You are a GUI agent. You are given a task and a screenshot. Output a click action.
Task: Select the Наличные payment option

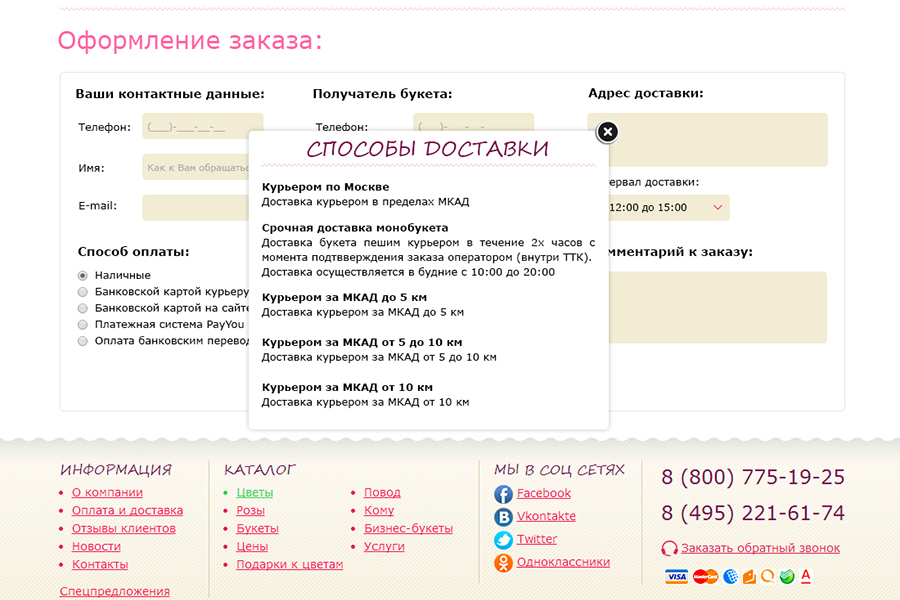83,275
